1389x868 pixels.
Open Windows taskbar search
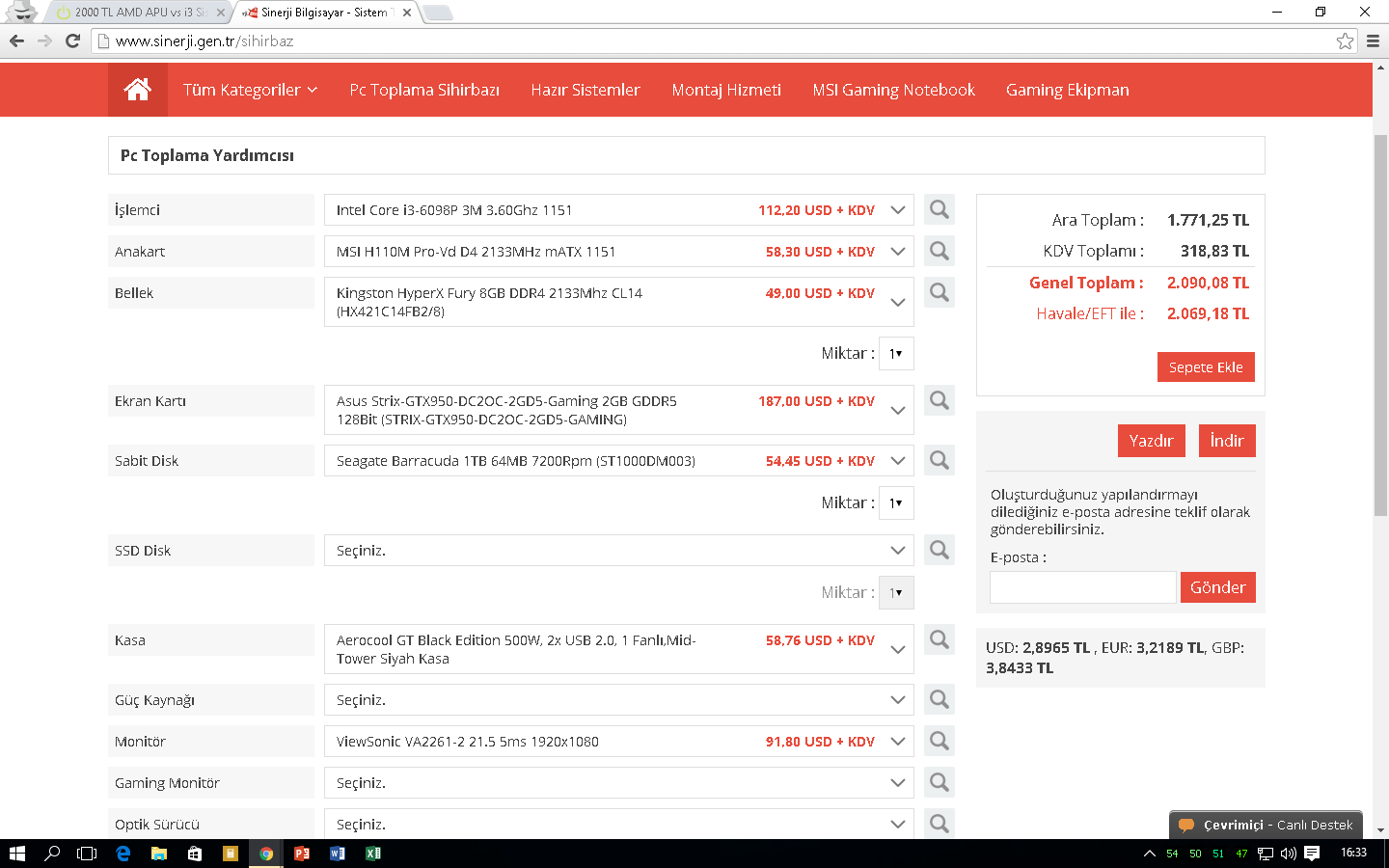(x=52, y=854)
